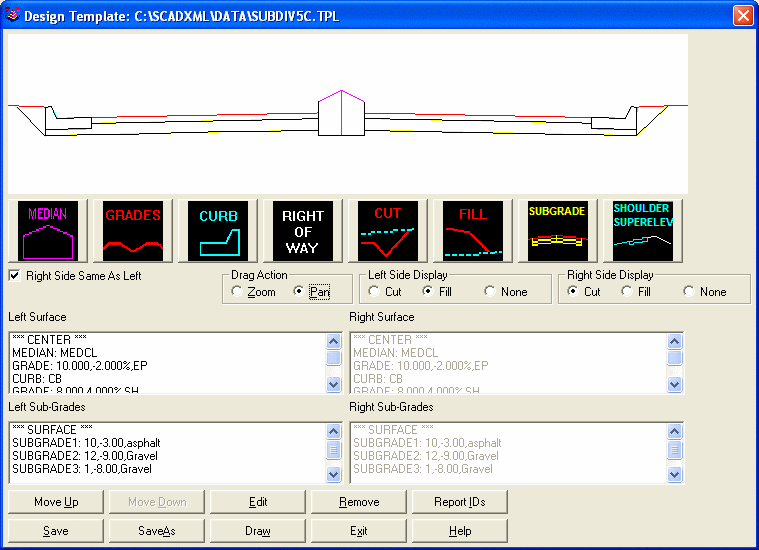Open SHOULDER SUPERELEV icon

pyautogui.click(x=643, y=231)
